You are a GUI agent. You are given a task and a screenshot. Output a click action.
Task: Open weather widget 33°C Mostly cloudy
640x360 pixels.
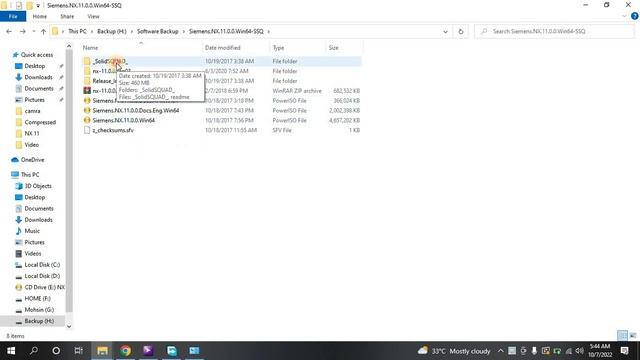pos(454,351)
